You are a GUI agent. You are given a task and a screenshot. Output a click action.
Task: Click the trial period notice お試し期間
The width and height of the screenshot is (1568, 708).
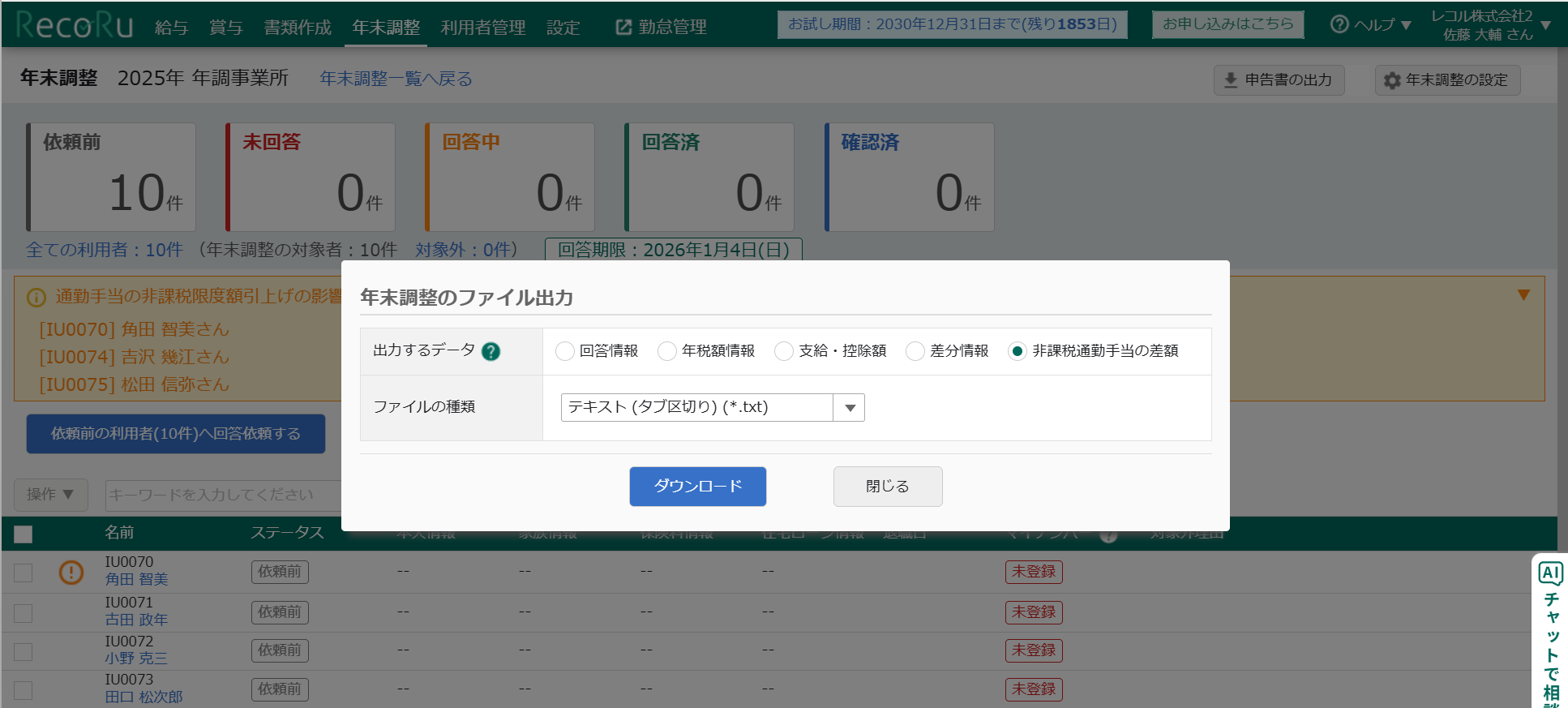953,24
